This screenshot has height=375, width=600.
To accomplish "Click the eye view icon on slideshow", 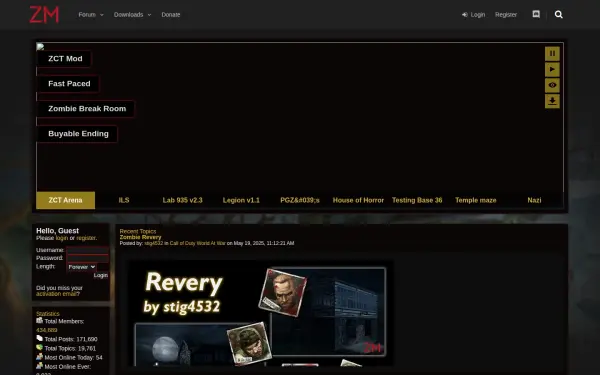I will click(552, 85).
